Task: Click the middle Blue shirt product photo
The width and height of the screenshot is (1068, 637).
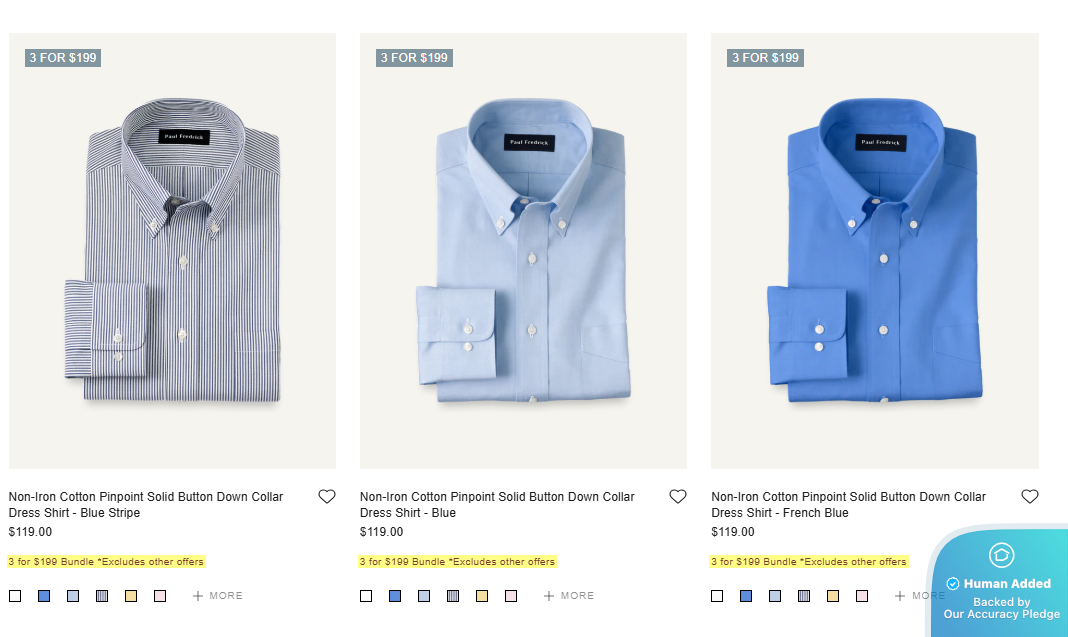Action: [x=523, y=250]
